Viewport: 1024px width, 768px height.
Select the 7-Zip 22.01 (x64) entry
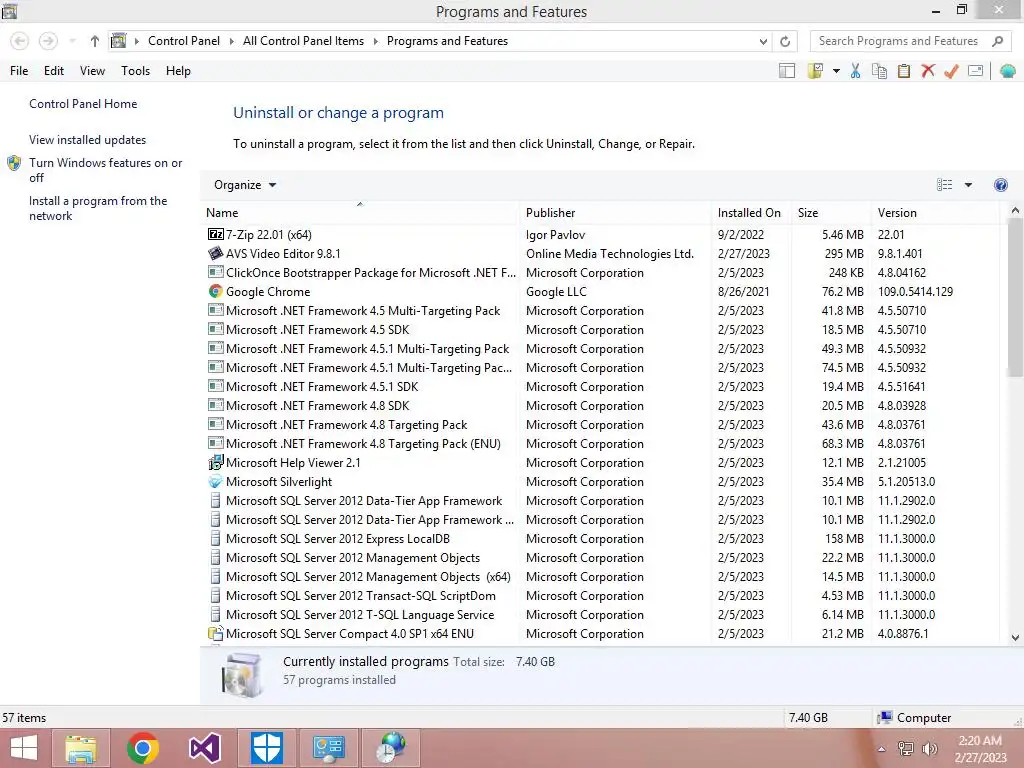tap(601, 234)
